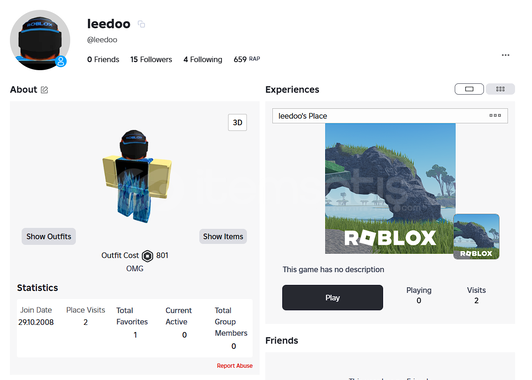The height and width of the screenshot is (380, 532).
Task: Click the edit About pencil icon
Action: click(44, 90)
